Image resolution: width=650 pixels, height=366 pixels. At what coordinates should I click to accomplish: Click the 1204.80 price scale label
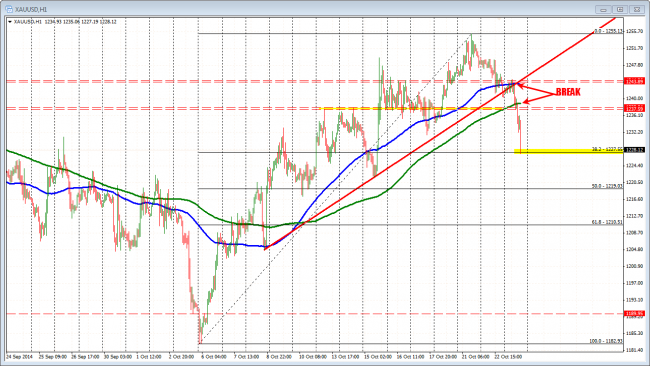click(x=635, y=249)
